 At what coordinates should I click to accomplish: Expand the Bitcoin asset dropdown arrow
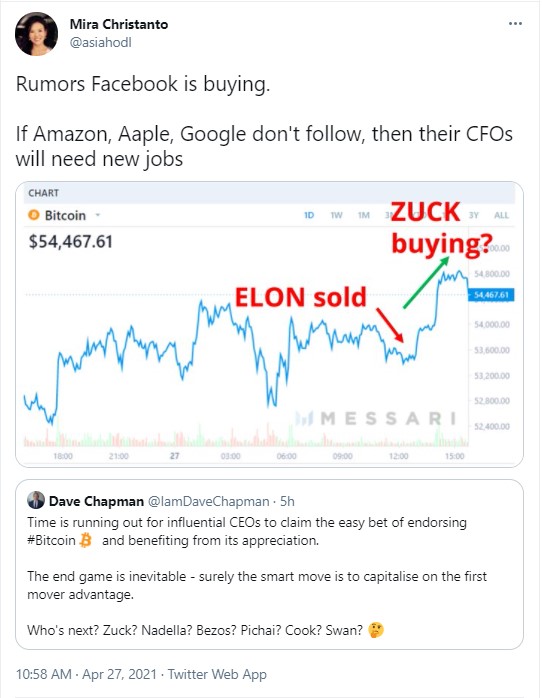(97, 215)
